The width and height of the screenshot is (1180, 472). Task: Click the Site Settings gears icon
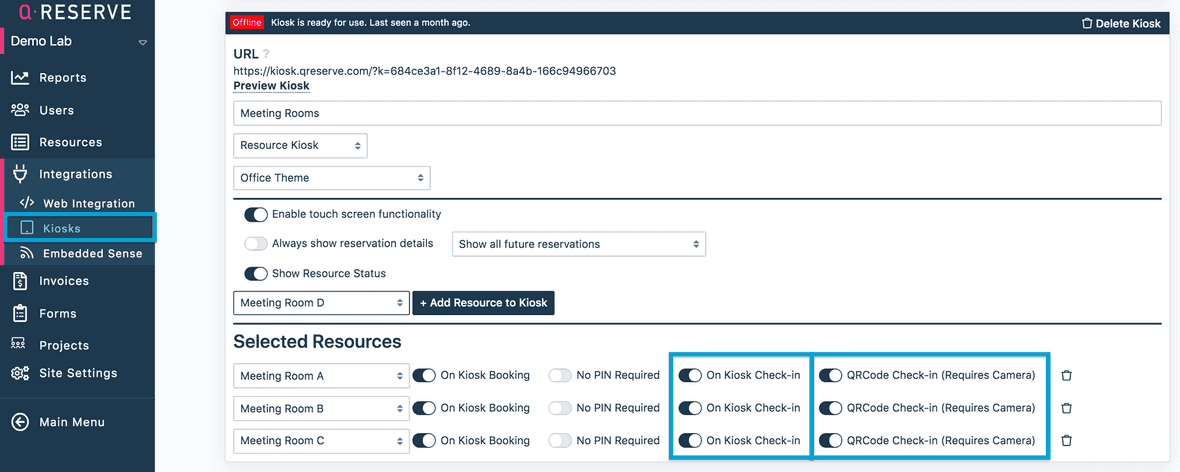click(x=20, y=373)
